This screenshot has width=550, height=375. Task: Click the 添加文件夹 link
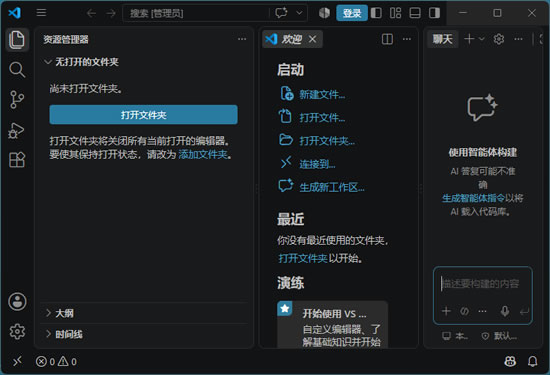(x=203, y=154)
